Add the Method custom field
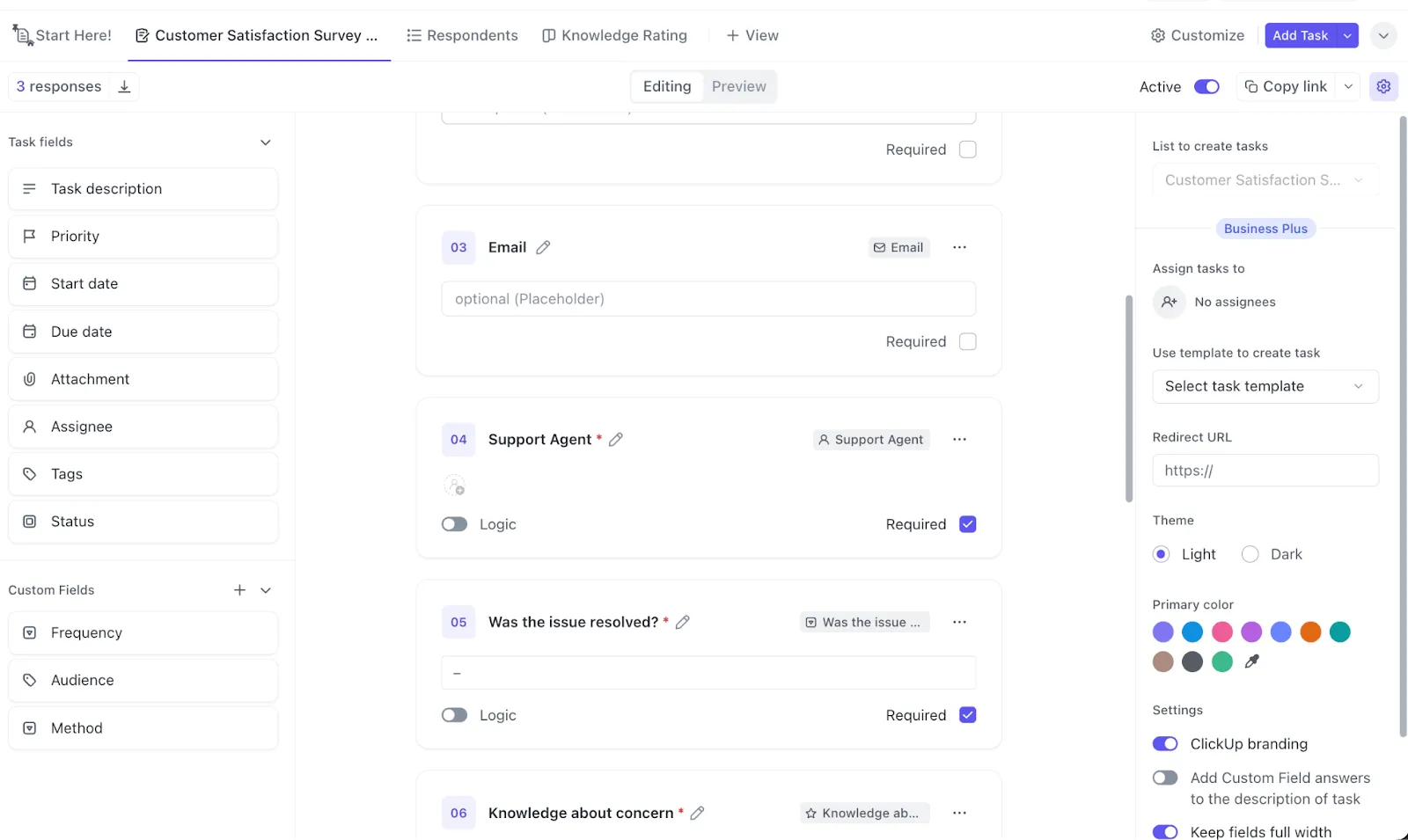Viewport: 1408px width, 840px height. pyautogui.click(x=143, y=728)
